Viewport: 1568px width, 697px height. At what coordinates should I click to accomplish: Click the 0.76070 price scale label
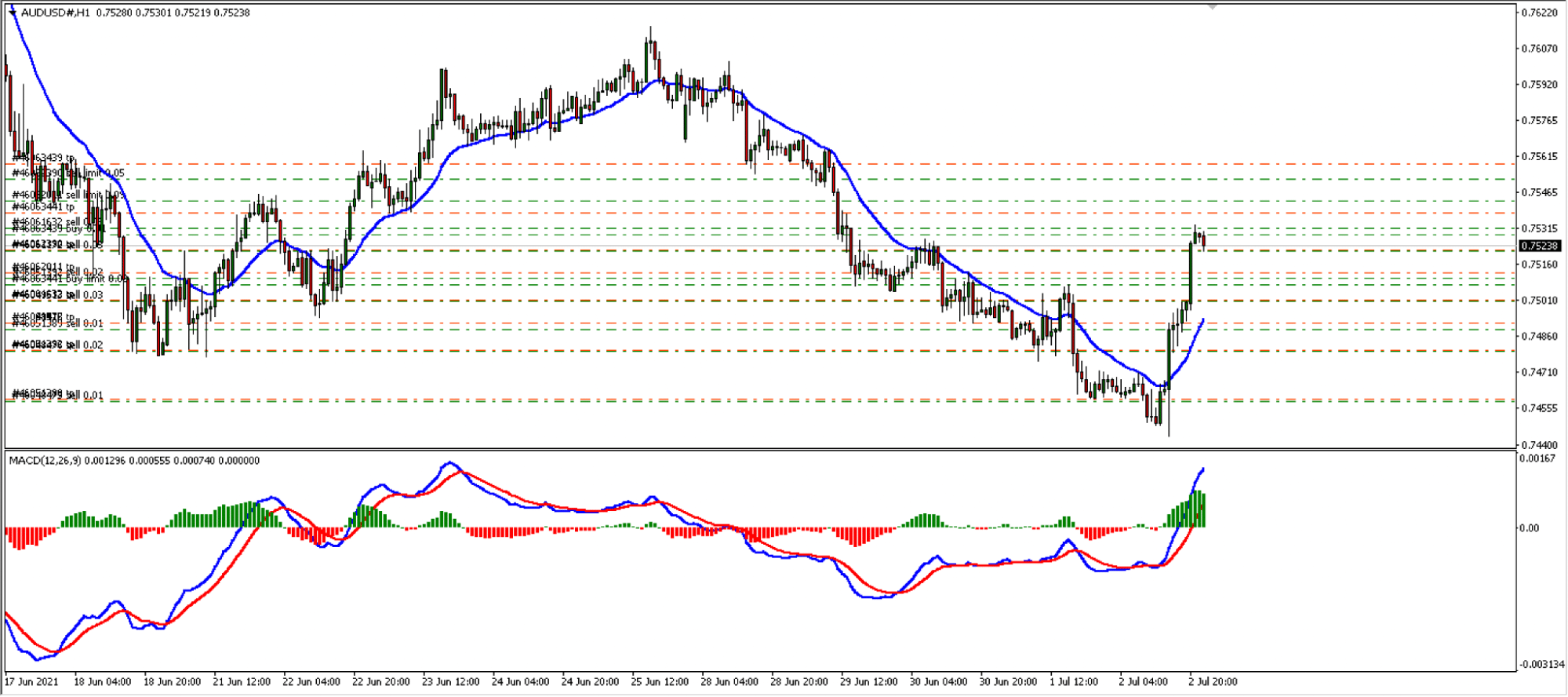(1538, 49)
